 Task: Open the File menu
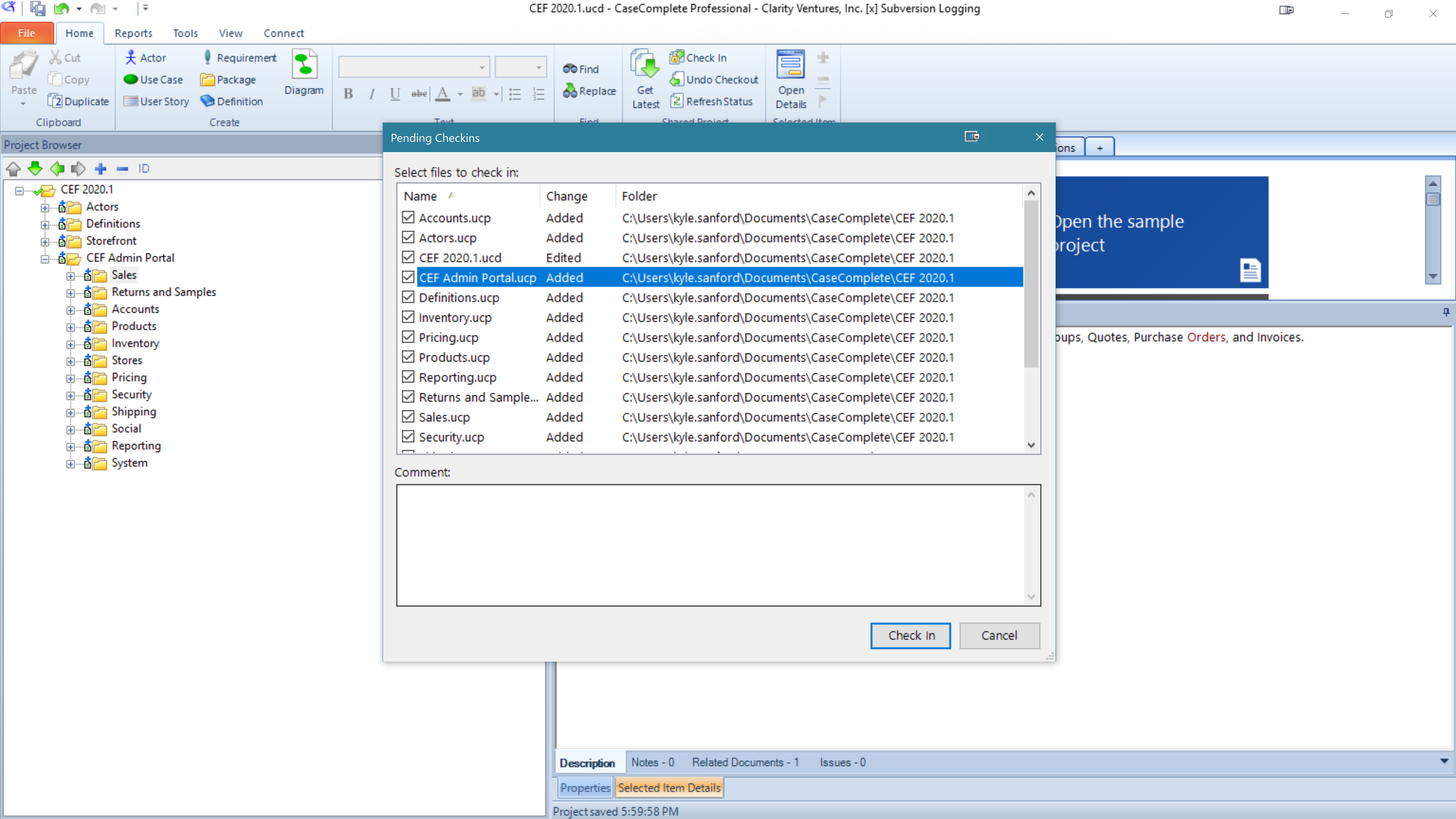[27, 33]
